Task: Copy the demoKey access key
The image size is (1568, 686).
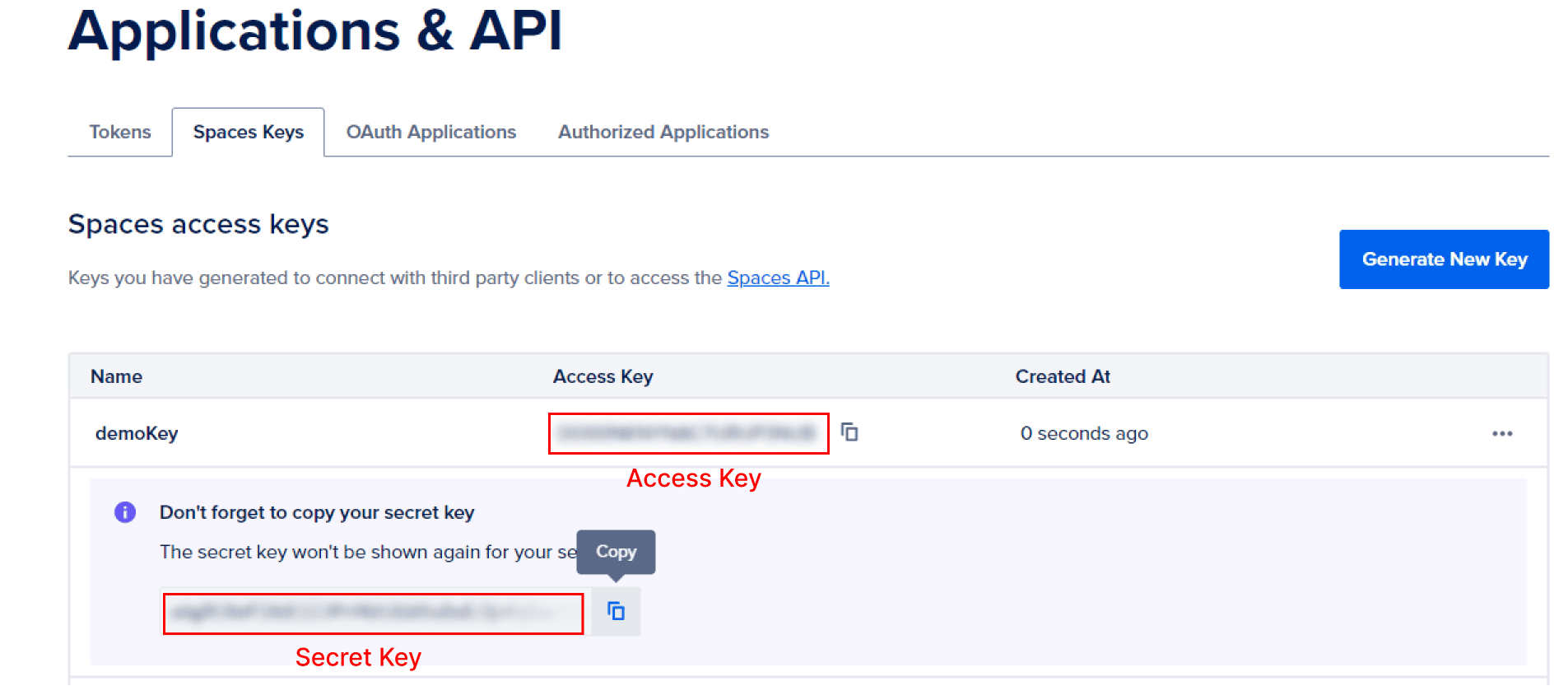Action: point(849,432)
